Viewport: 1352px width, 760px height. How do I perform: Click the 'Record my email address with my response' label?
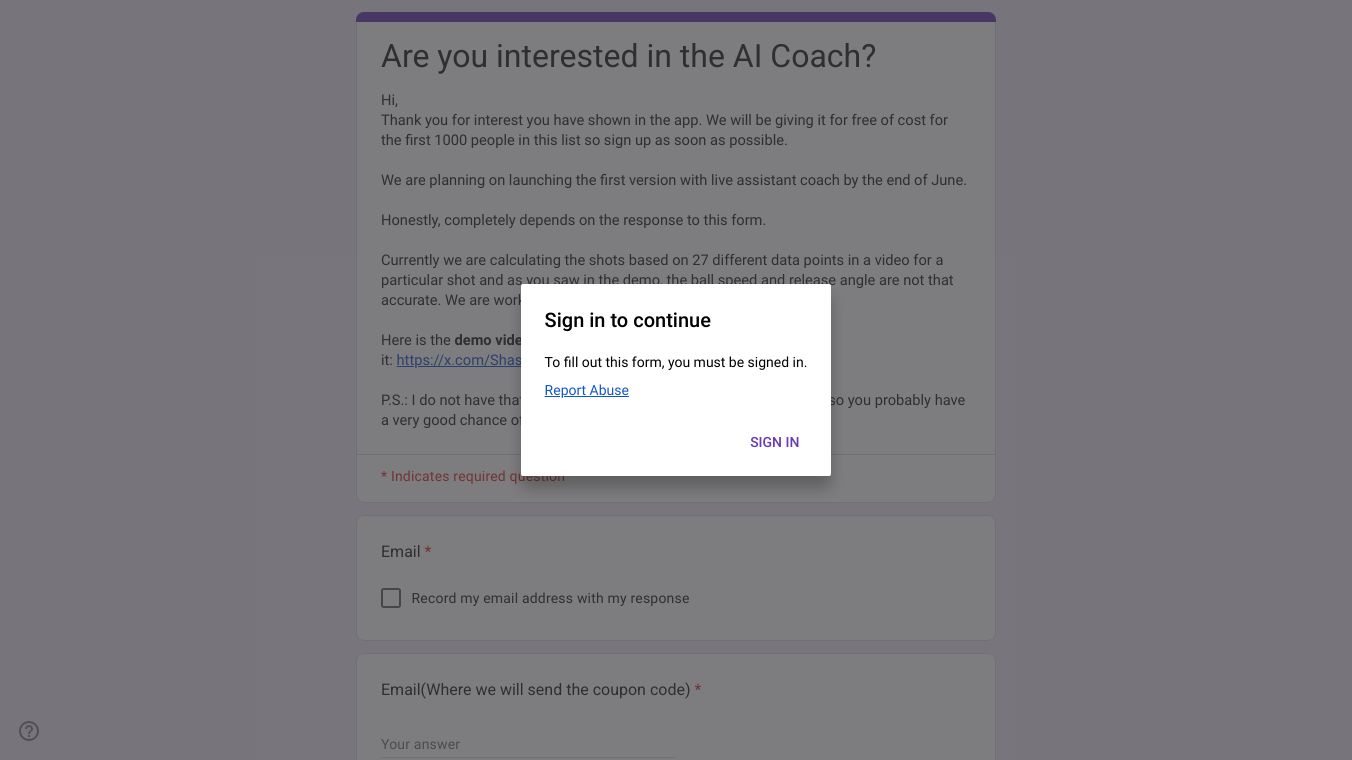(x=550, y=598)
